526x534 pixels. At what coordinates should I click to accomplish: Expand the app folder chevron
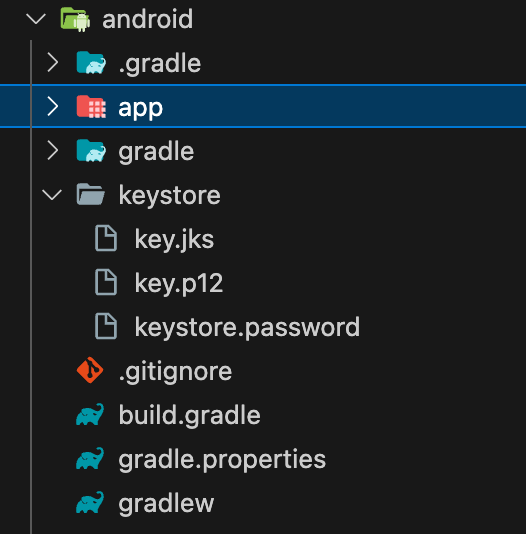coord(52,106)
